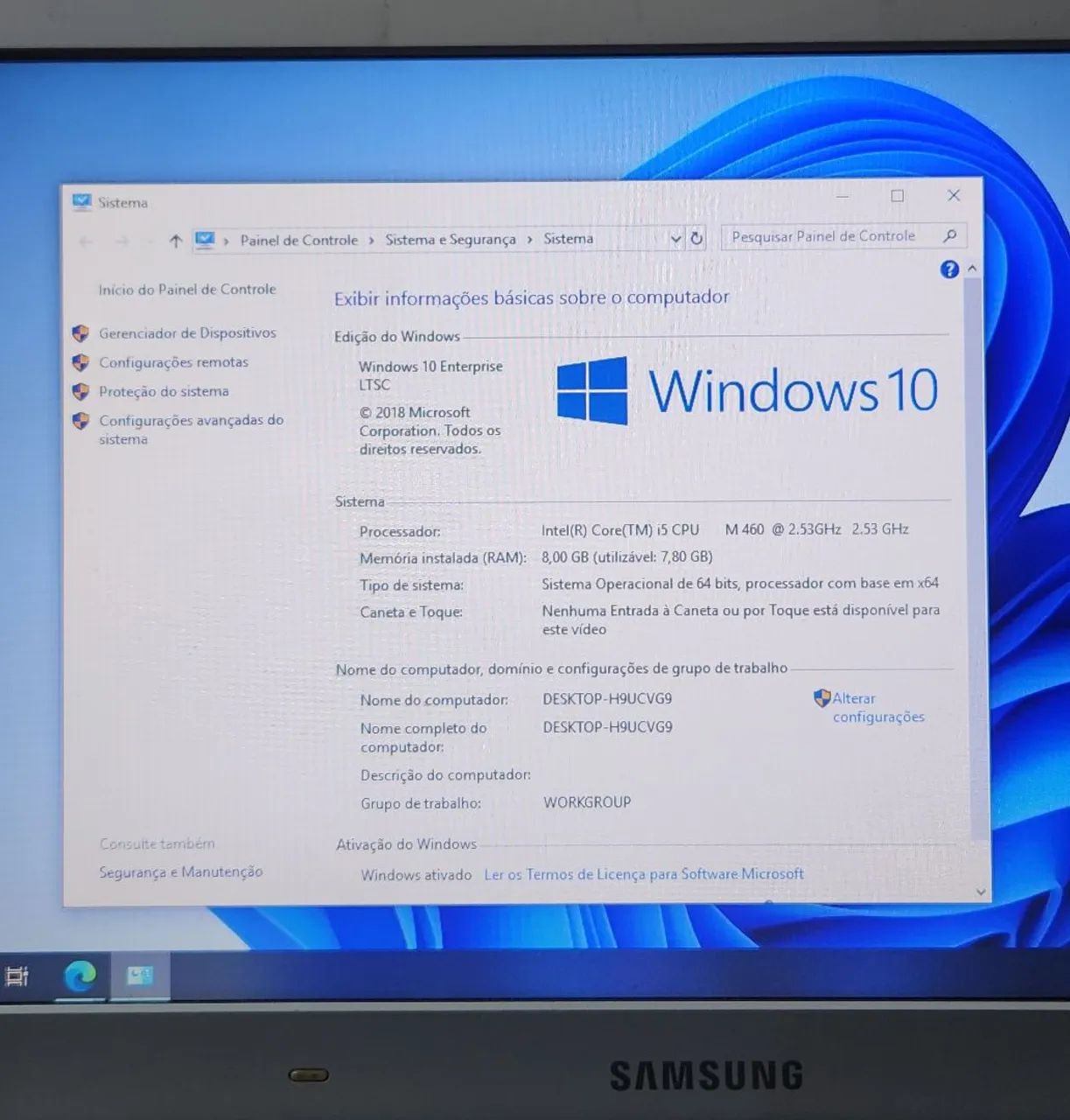Screen dimensions: 1070x1120
Task: Click the Sistema taskbar button
Action: 140,975
